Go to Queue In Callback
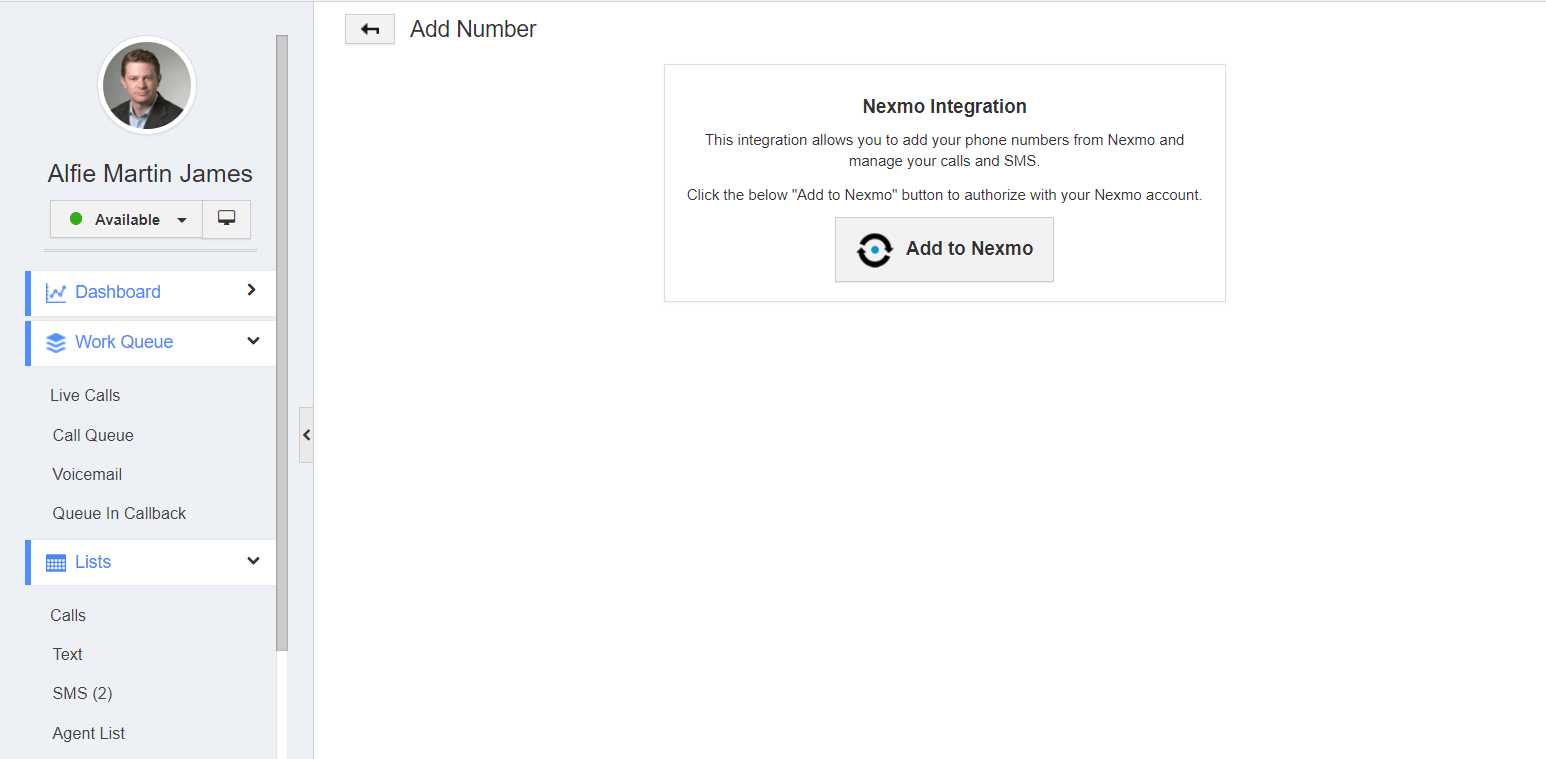Screen dimensions: 1546x759 click(119, 514)
